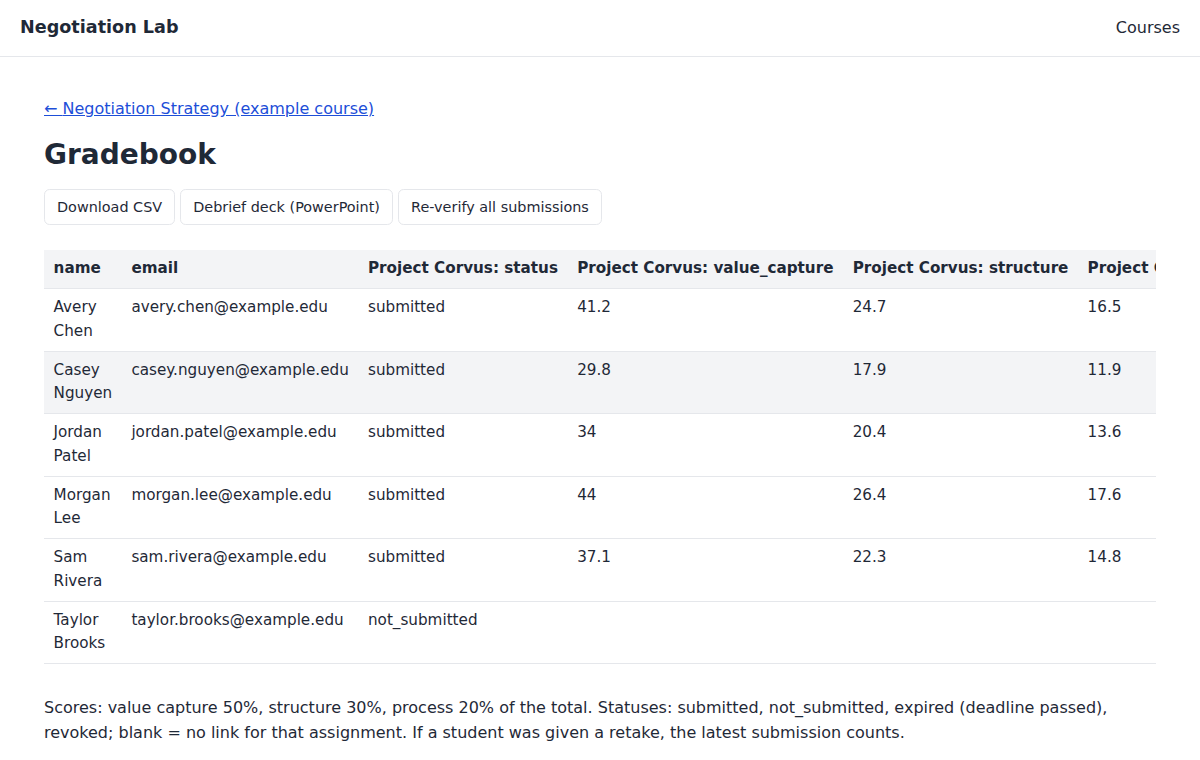The width and height of the screenshot is (1200, 760).
Task: Select the Morgan Lee name cell
Action: [x=83, y=507]
